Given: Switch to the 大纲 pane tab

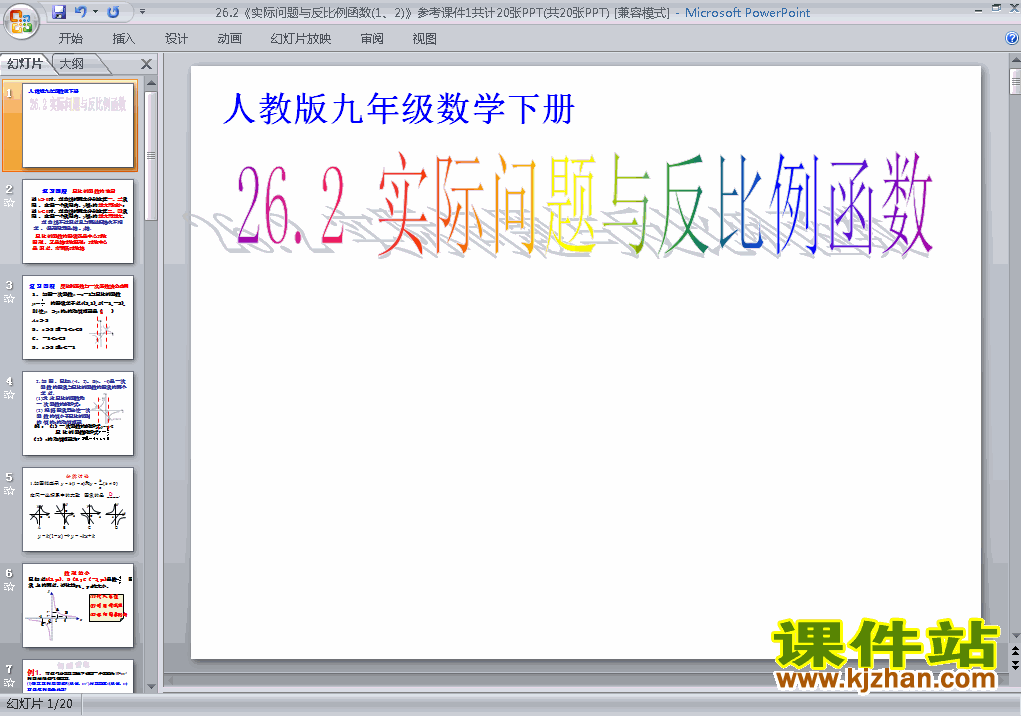Looking at the screenshot, I should [x=73, y=64].
